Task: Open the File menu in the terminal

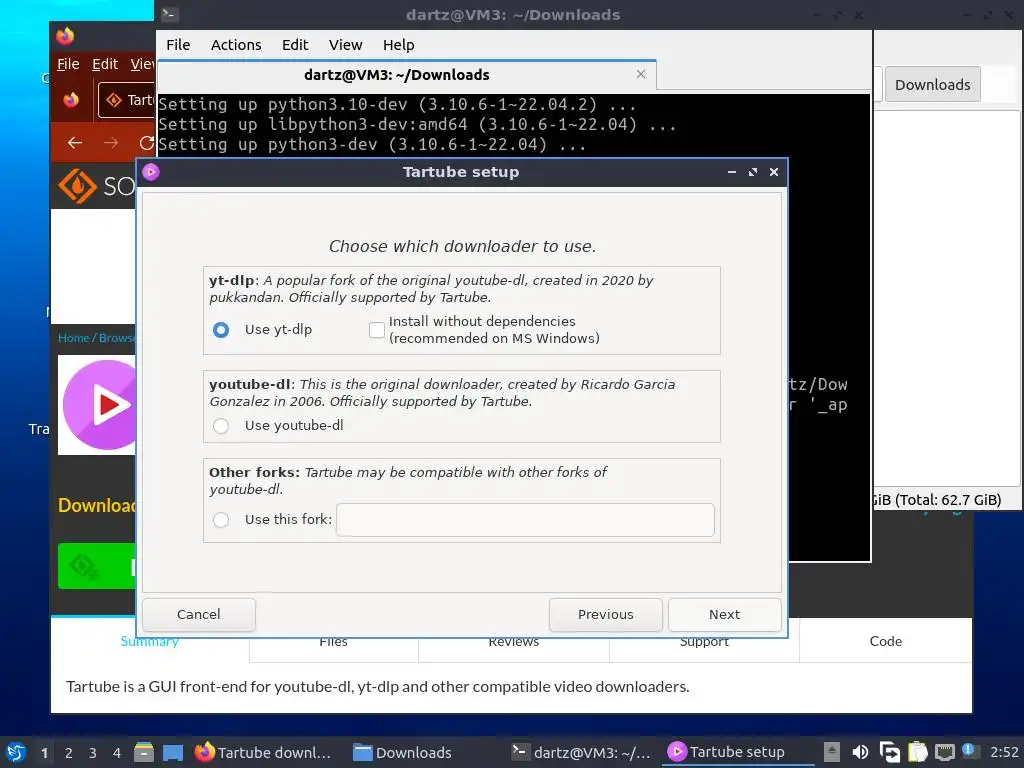Action: [178, 45]
